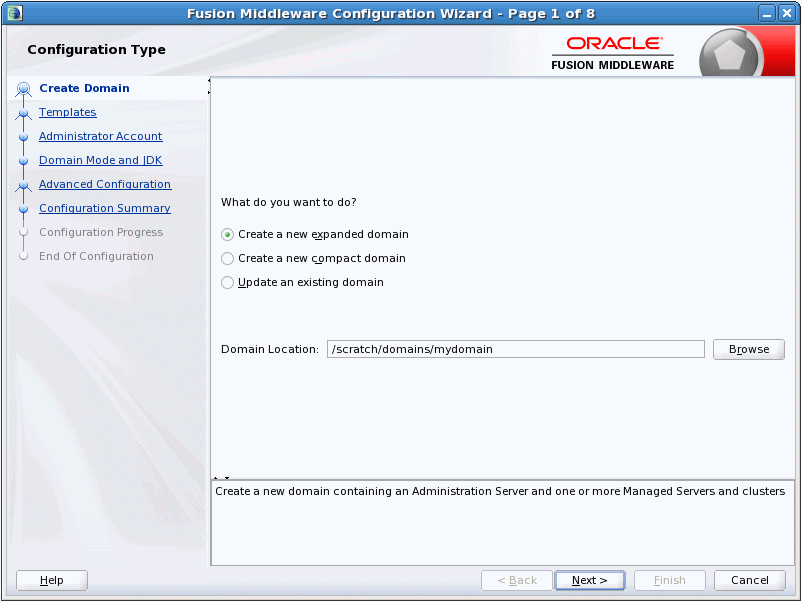Collapse the left navigation pane splitter arrows

click(x=209, y=86)
